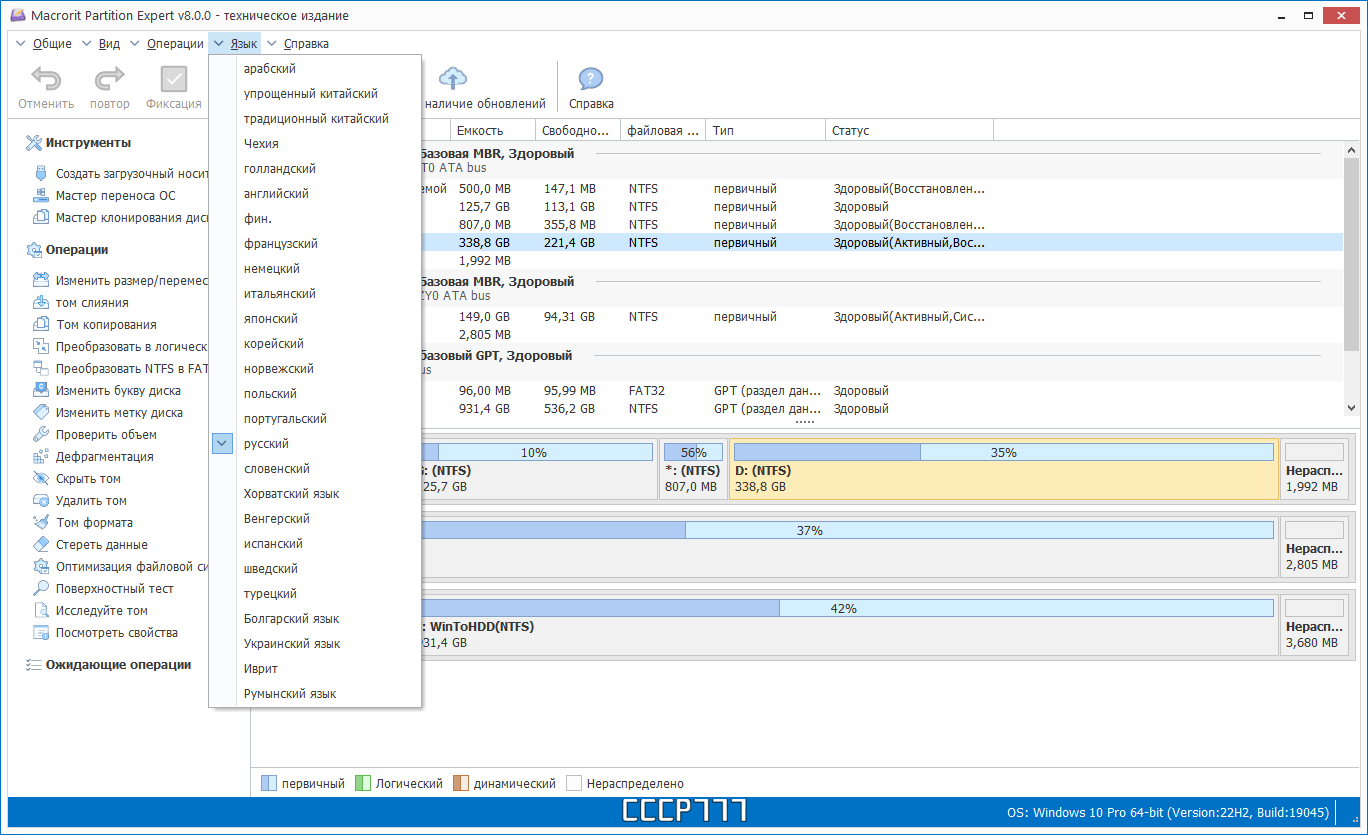The width and height of the screenshot is (1368, 835).
Task: Click the cloud update check icon
Action: pos(453,79)
